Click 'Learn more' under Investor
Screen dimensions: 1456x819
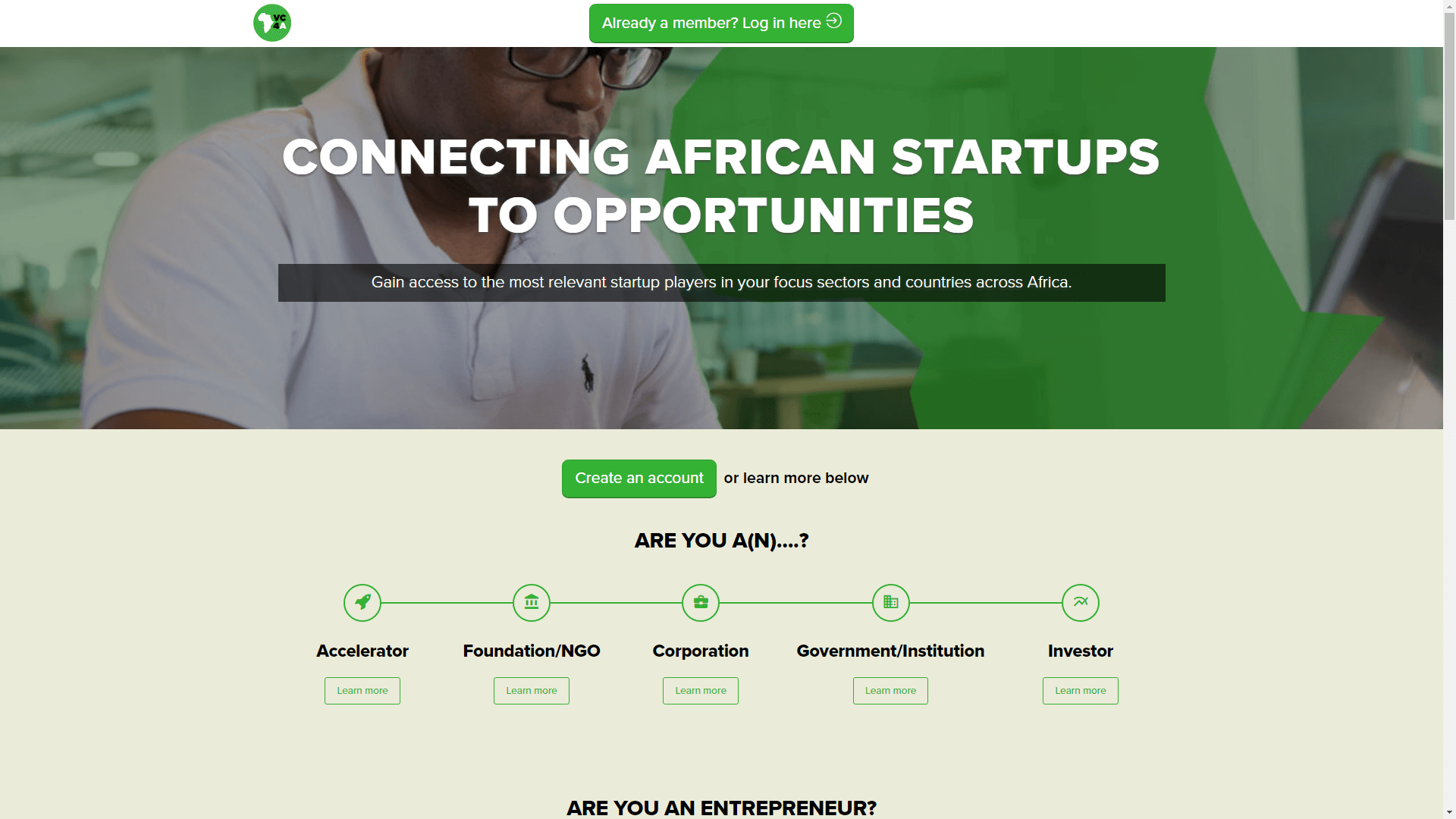click(1080, 690)
